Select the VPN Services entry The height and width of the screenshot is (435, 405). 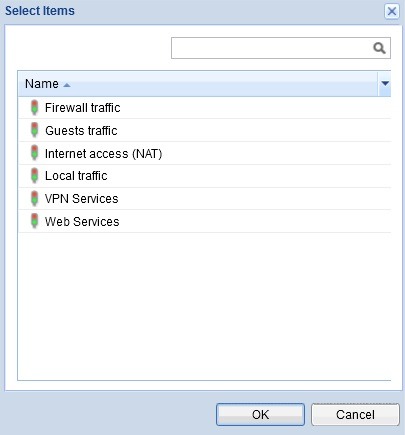tap(204, 199)
